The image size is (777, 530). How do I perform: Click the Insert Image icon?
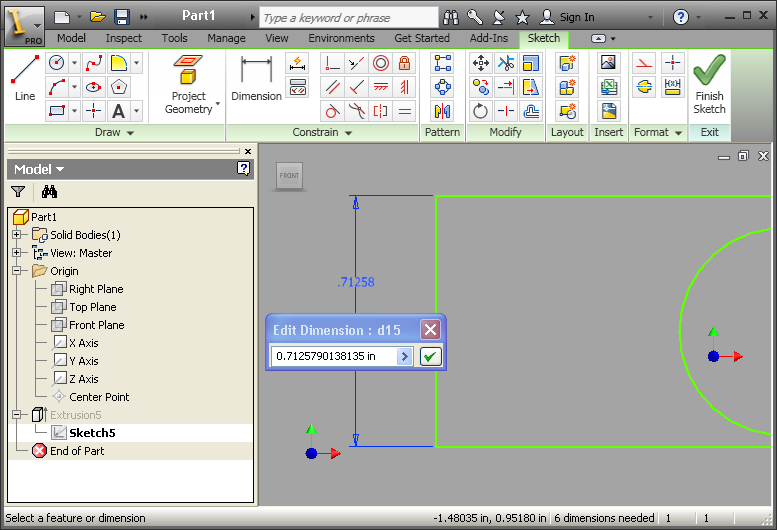(x=609, y=63)
